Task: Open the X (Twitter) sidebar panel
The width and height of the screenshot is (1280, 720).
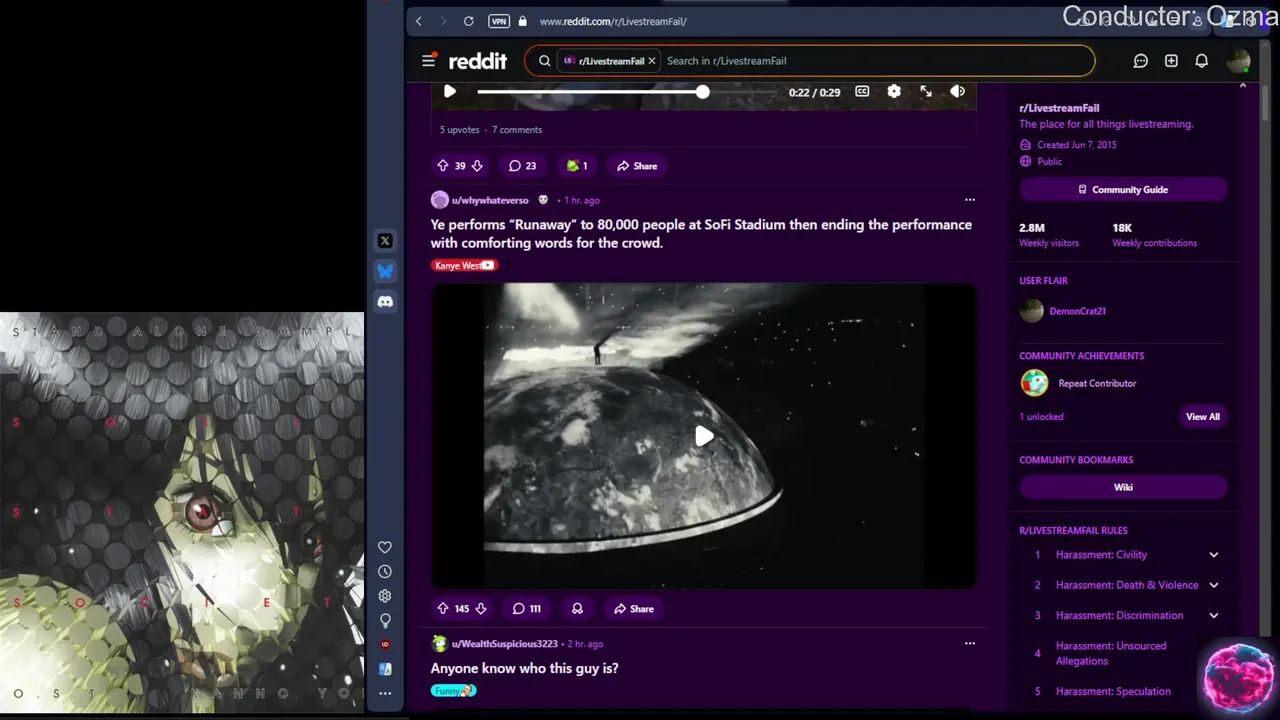Action: point(385,241)
